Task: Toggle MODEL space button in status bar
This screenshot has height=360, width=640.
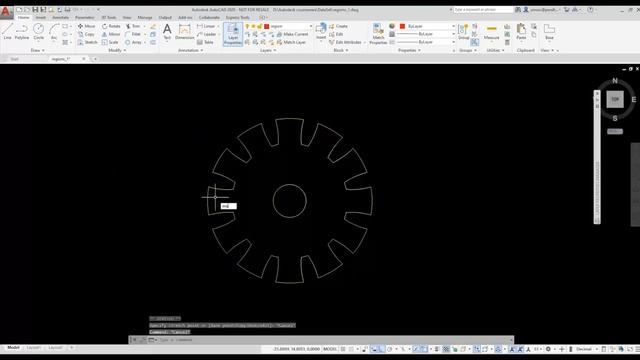Action: coord(330,349)
